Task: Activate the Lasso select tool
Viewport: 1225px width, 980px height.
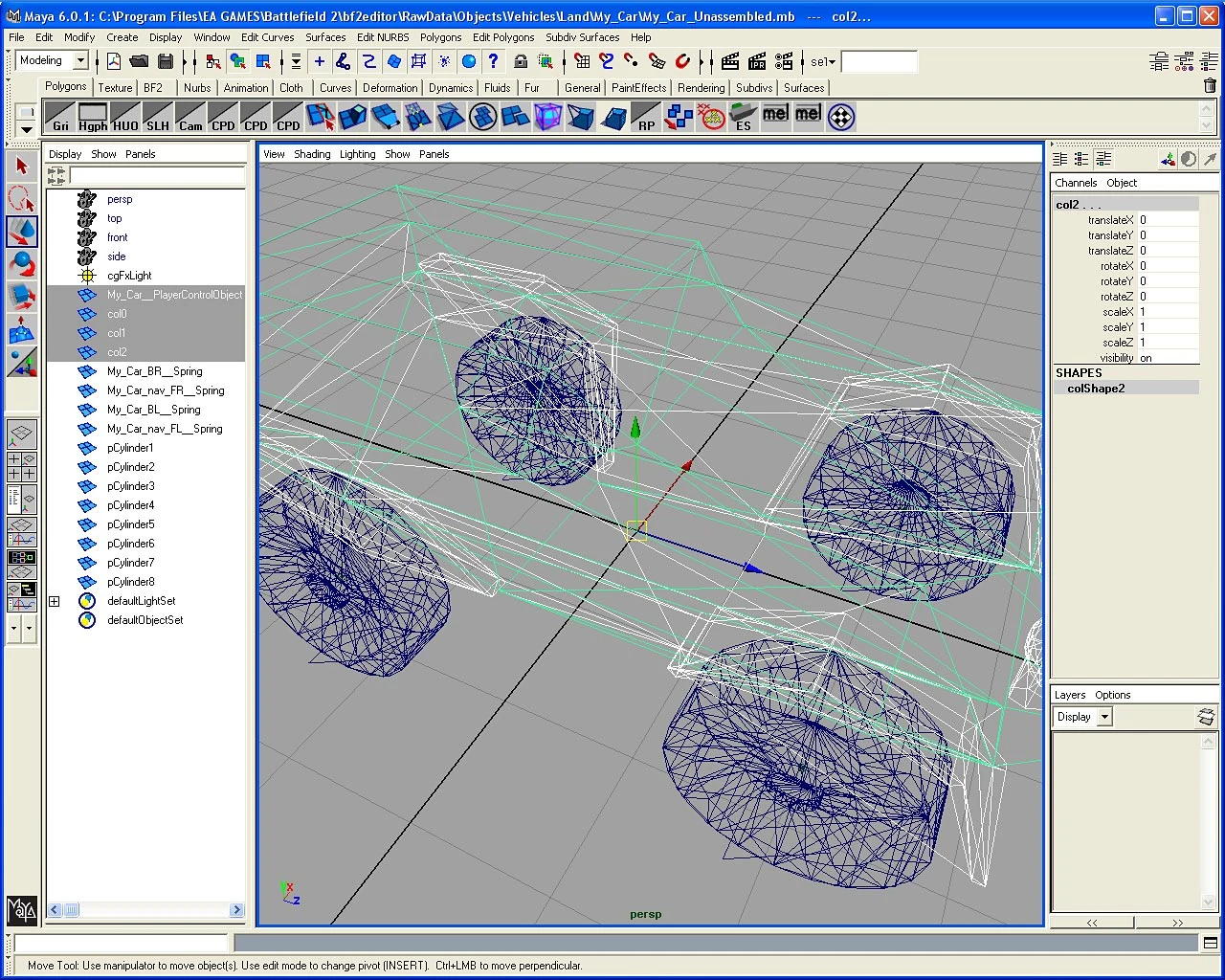Action: coord(22,199)
